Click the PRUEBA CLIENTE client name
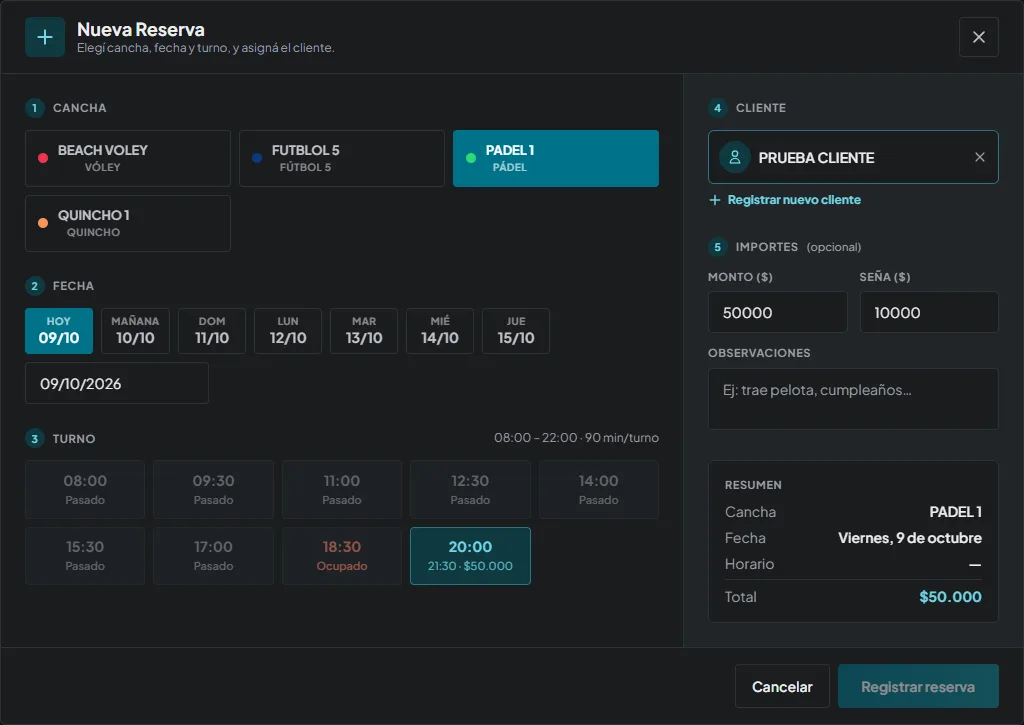This screenshot has width=1024, height=725. coord(816,158)
